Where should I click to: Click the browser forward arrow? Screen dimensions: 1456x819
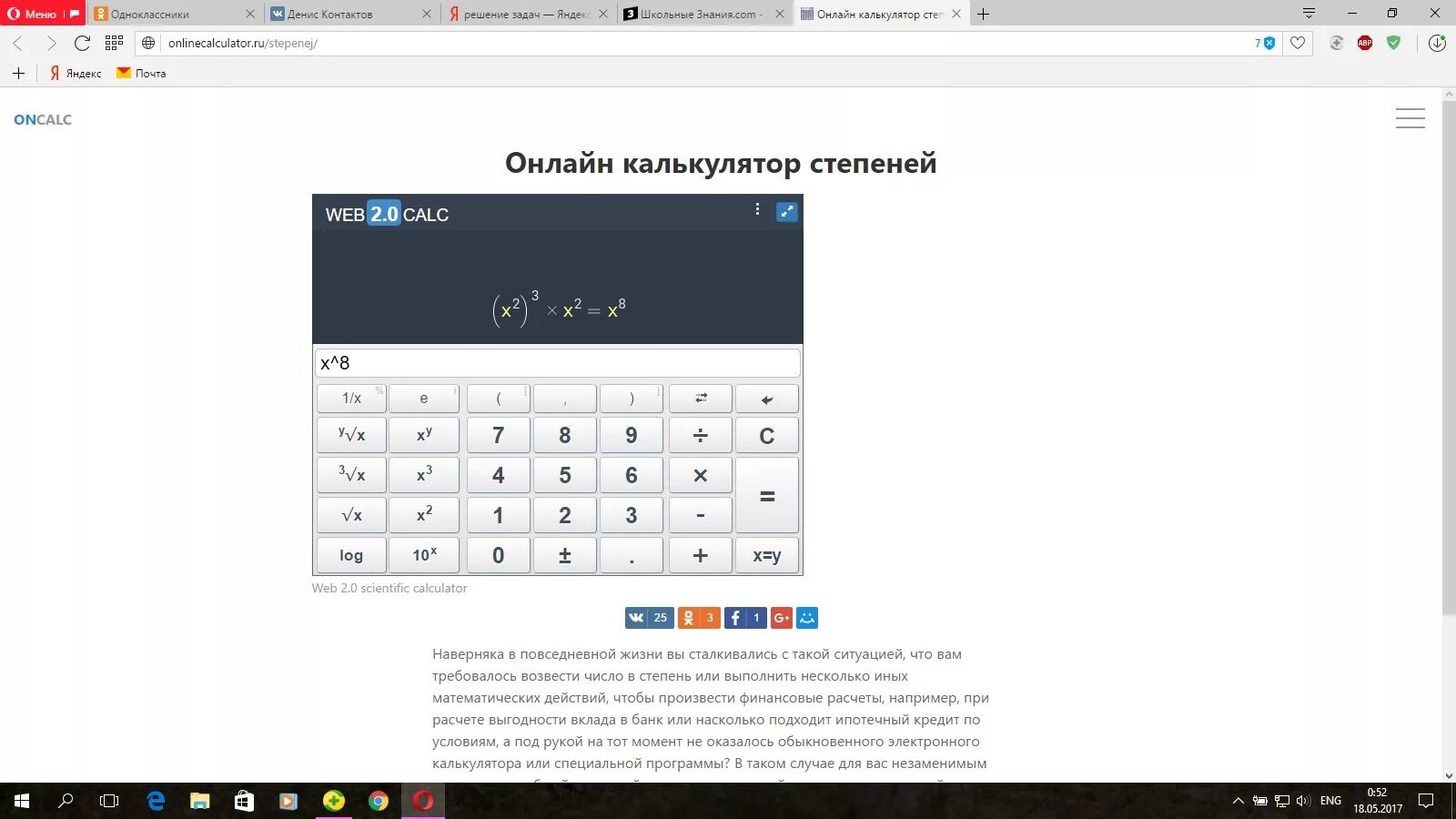point(51,43)
